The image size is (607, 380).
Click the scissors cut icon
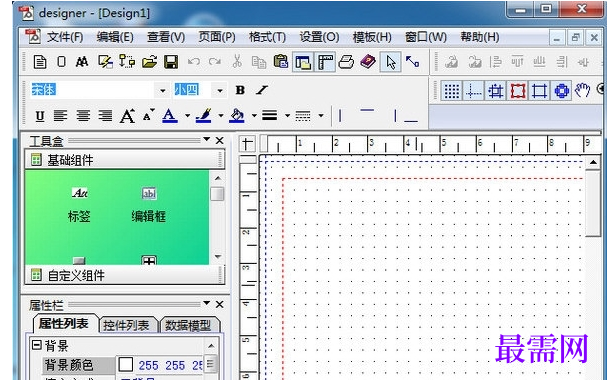coord(237,62)
